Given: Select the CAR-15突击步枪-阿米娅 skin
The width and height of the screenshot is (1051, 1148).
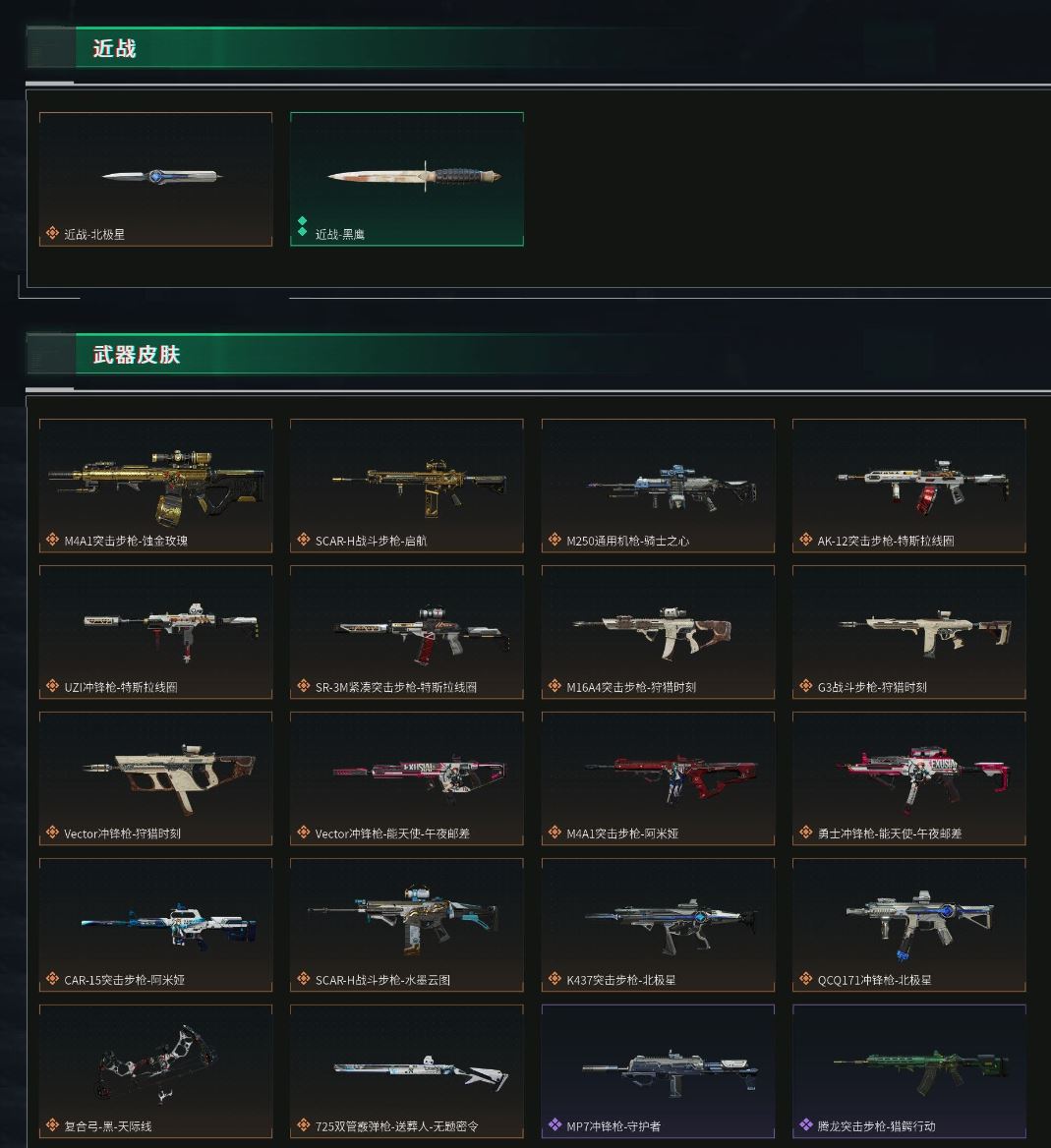Looking at the screenshot, I should click(155, 925).
